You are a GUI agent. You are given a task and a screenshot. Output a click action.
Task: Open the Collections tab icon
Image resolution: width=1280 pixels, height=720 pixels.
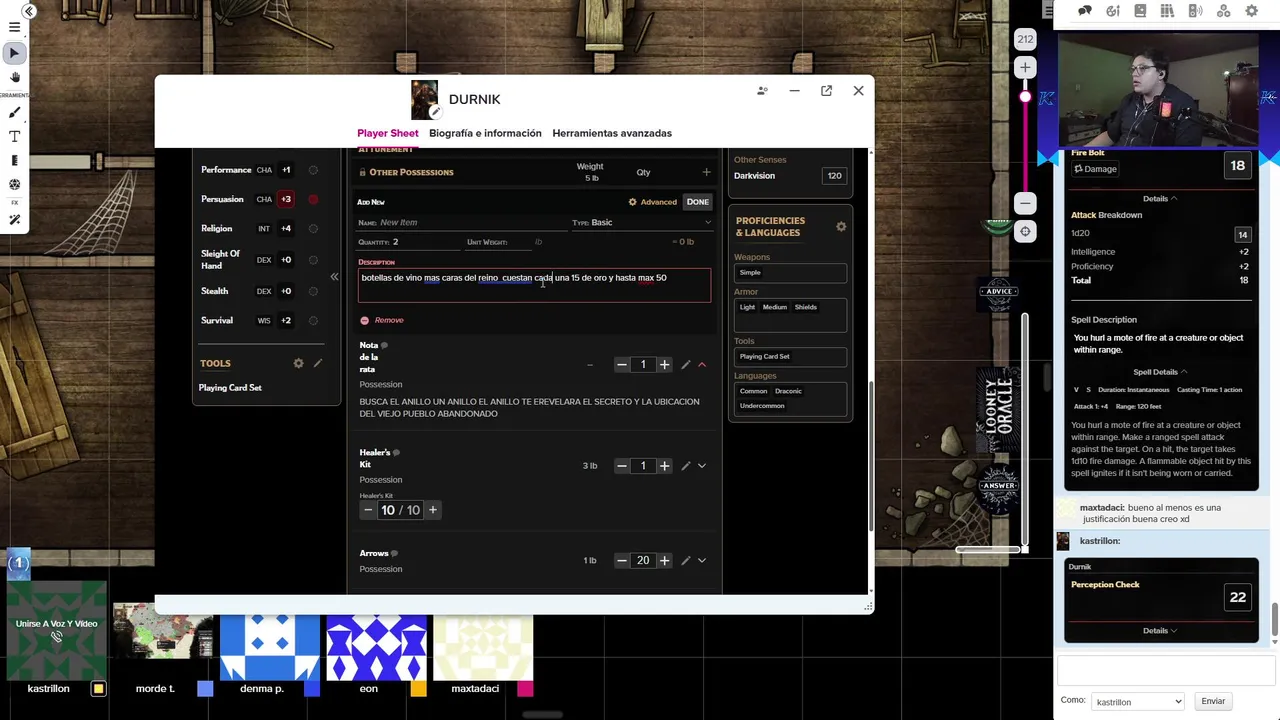1223,11
